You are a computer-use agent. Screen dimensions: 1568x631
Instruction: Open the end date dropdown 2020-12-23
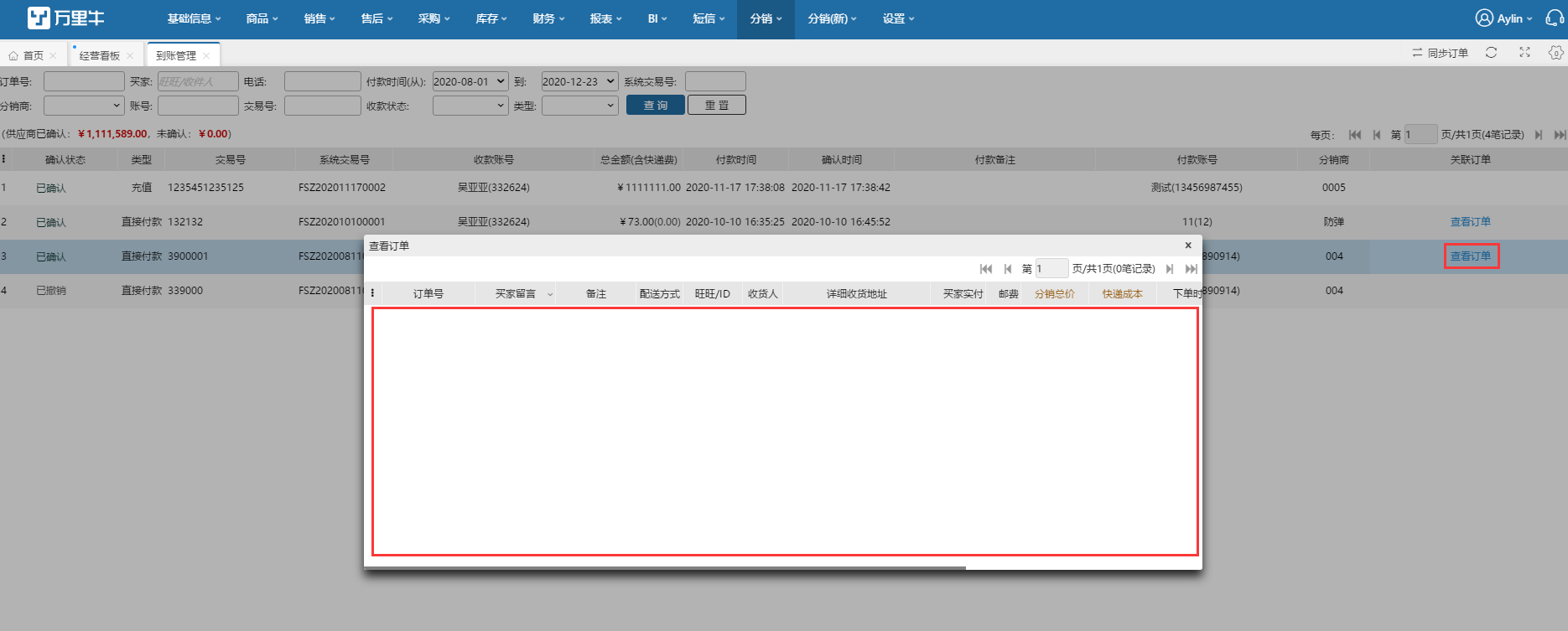pos(579,81)
